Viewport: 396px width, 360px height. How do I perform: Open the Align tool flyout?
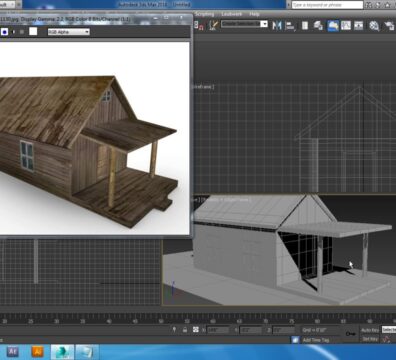(x=290, y=26)
